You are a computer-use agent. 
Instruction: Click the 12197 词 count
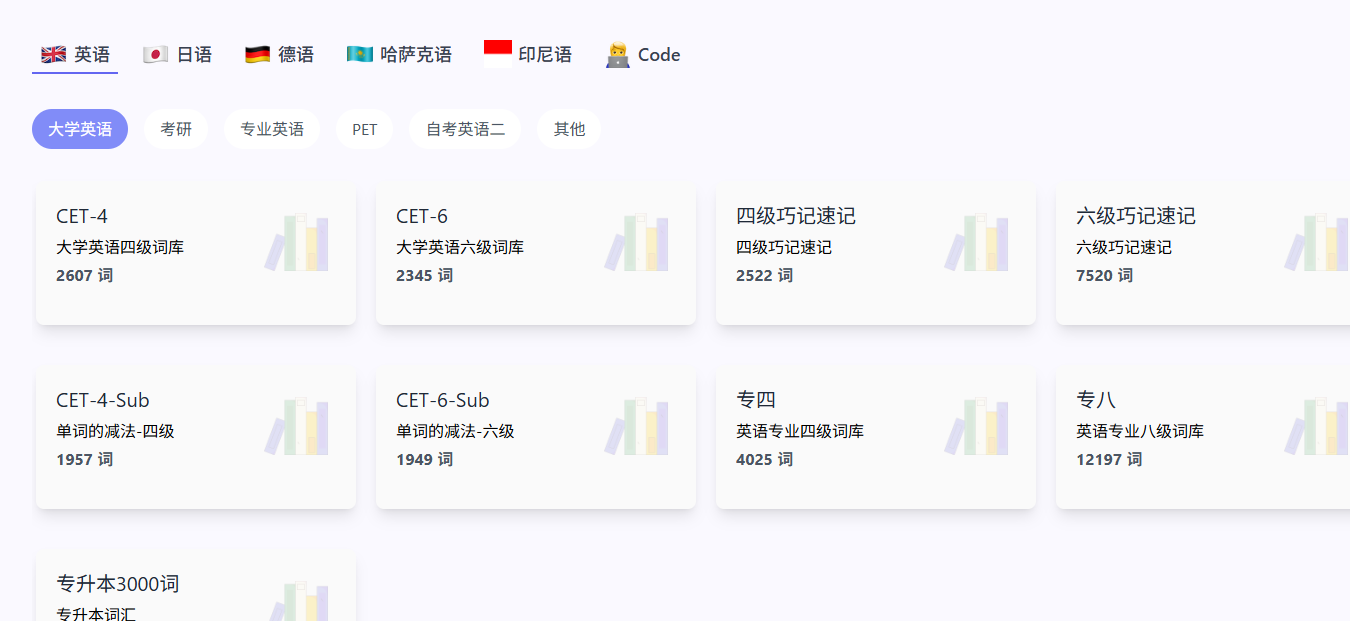(1109, 459)
